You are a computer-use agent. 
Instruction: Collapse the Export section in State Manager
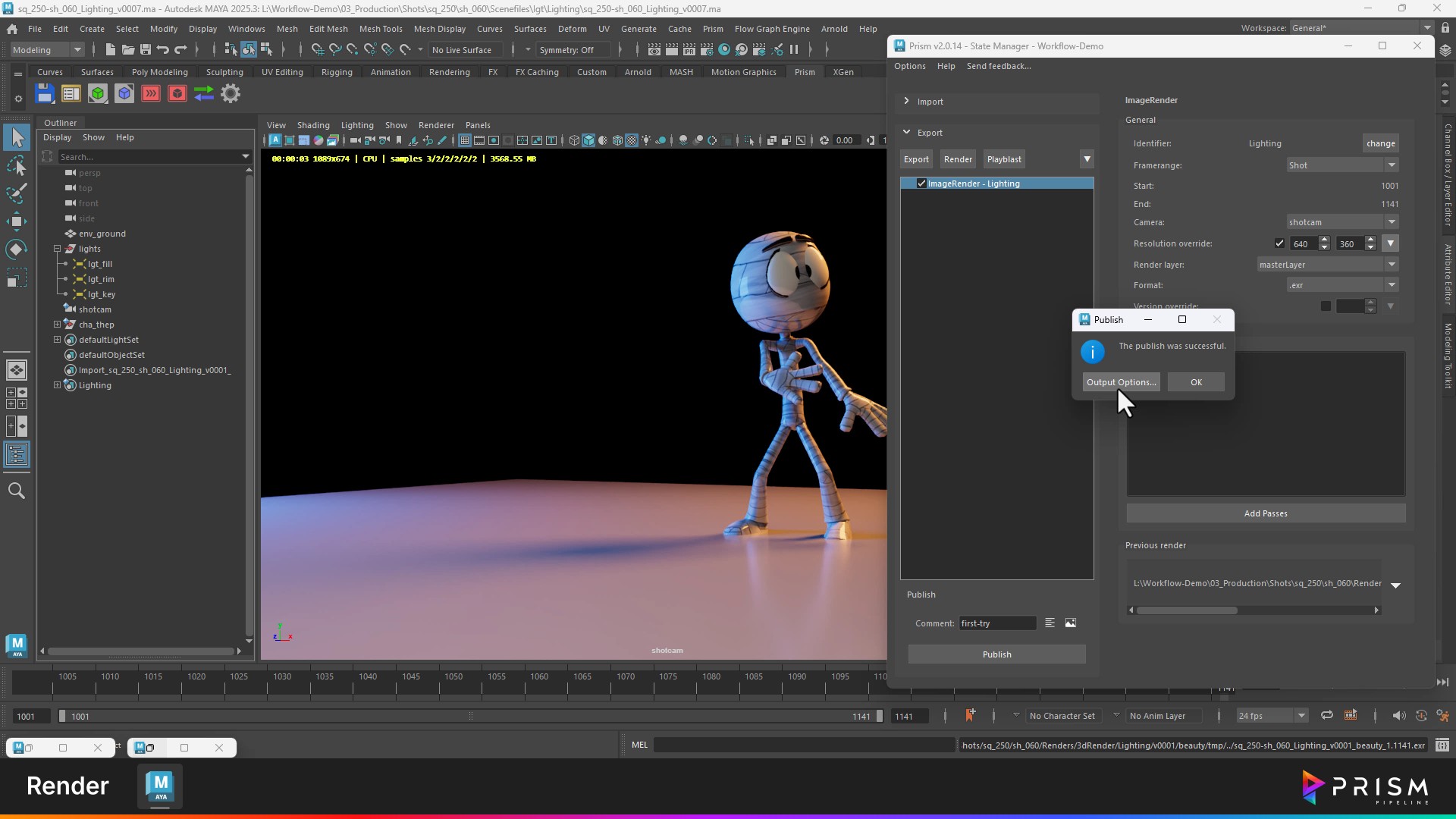click(x=907, y=132)
